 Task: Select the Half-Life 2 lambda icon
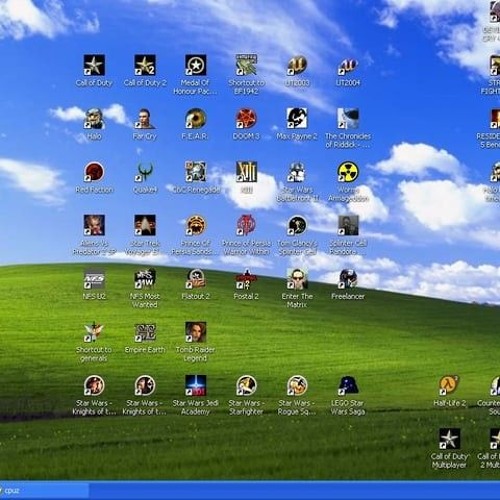(x=449, y=385)
